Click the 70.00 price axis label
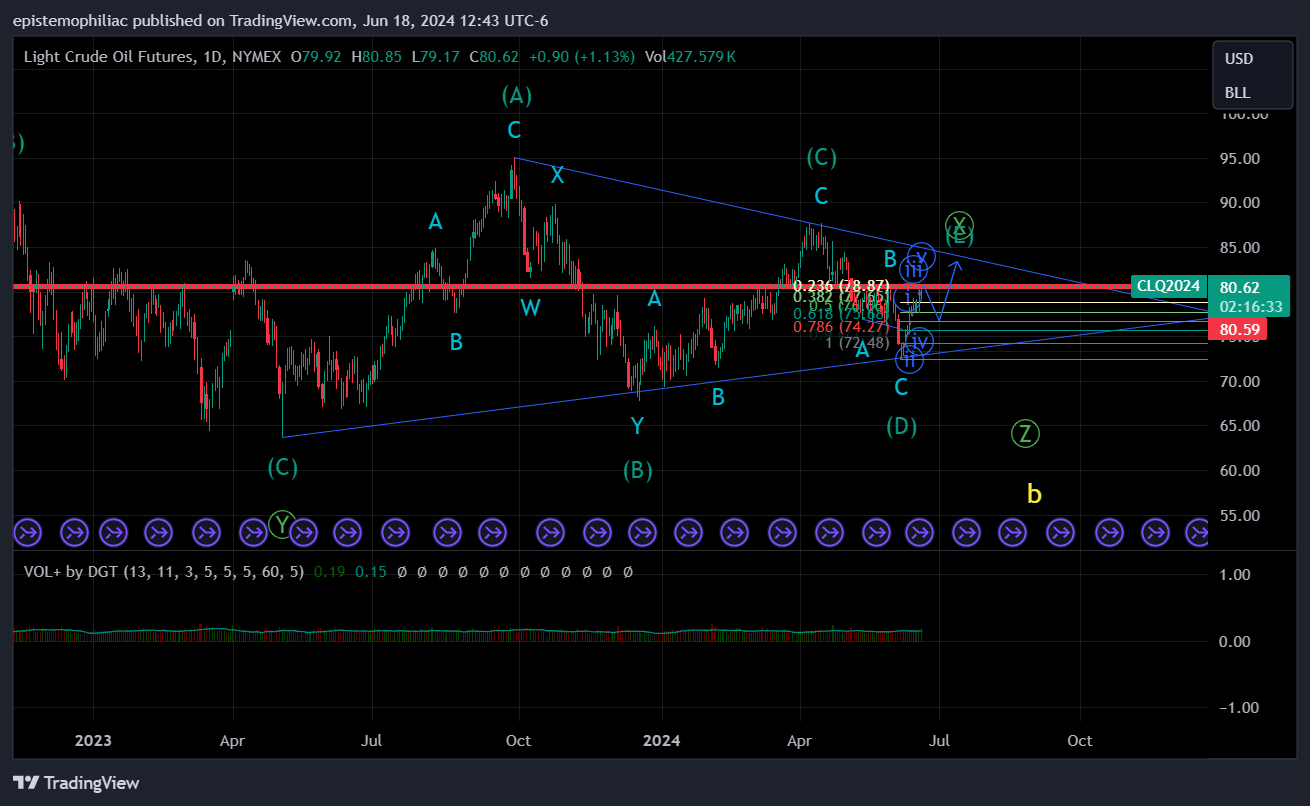The width and height of the screenshot is (1310, 806). [x=1238, y=381]
